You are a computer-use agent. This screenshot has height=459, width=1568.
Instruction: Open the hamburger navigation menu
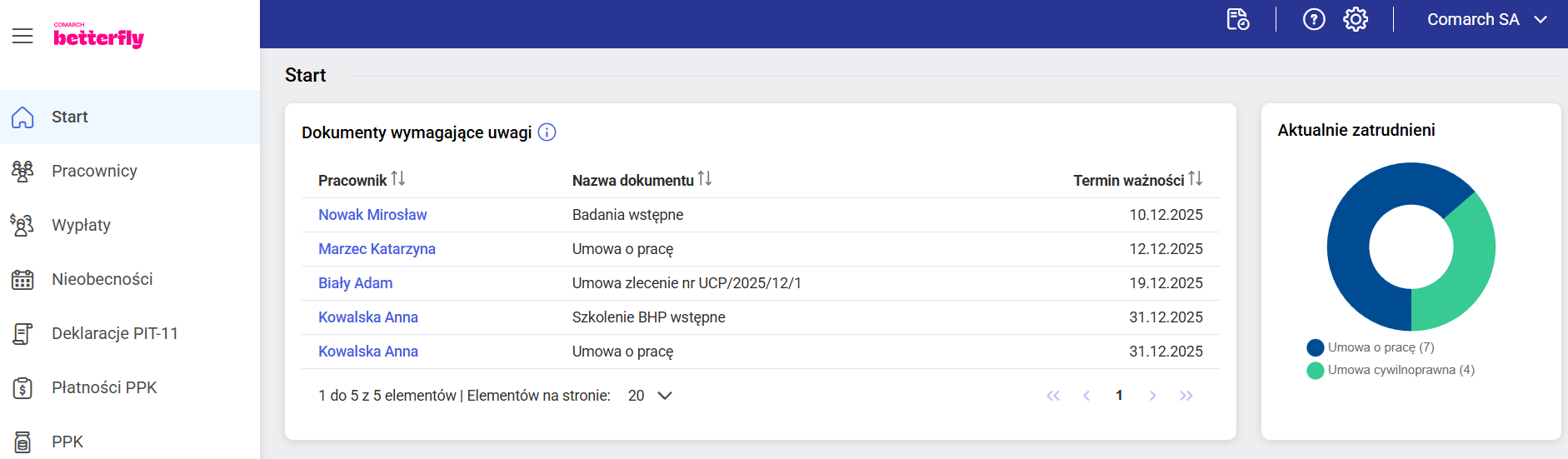click(x=22, y=36)
